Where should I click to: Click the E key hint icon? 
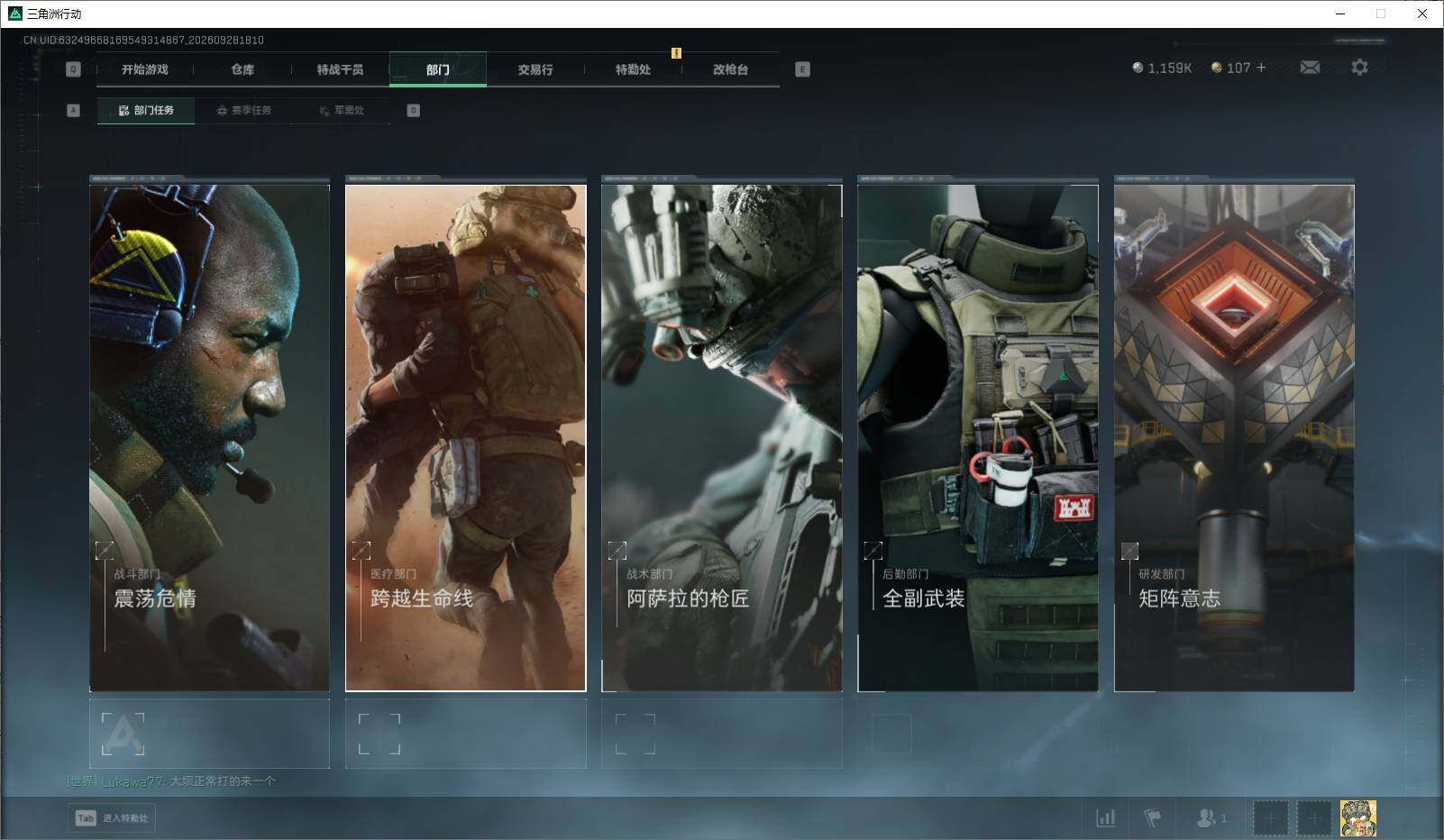point(802,69)
